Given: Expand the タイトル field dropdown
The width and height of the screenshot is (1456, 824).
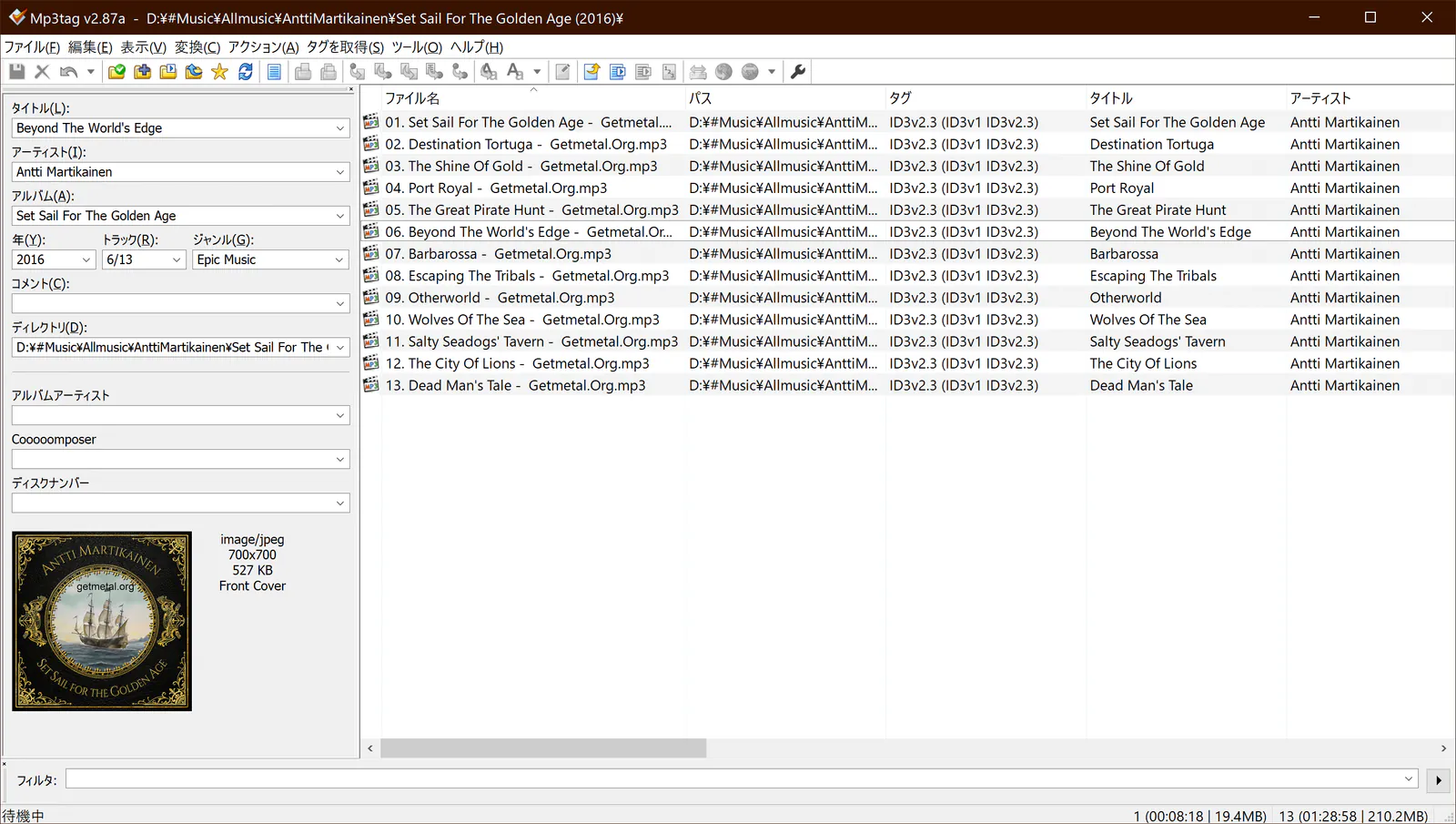Looking at the screenshot, I should pyautogui.click(x=340, y=128).
